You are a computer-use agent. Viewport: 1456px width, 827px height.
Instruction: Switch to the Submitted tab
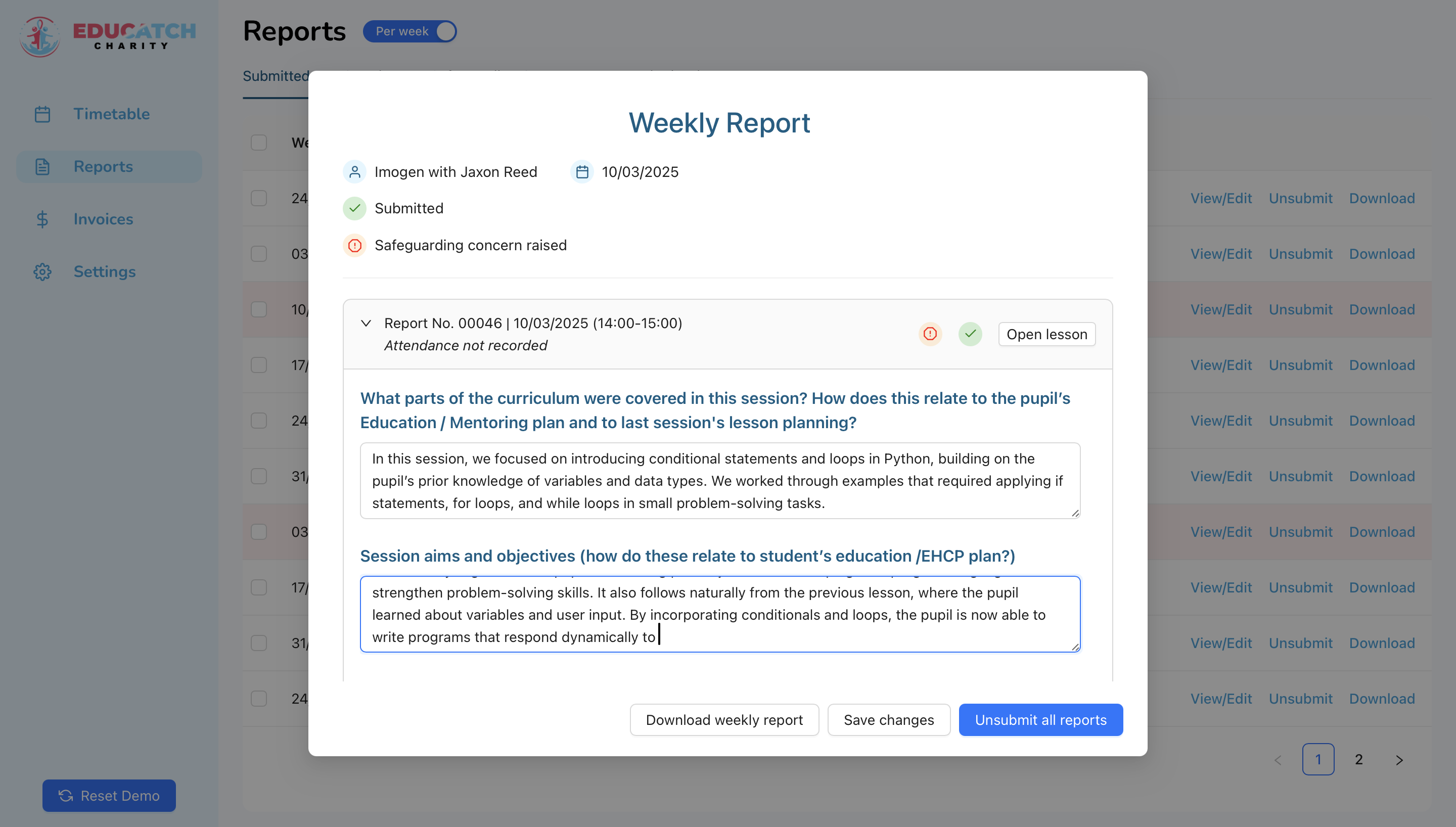pos(276,76)
